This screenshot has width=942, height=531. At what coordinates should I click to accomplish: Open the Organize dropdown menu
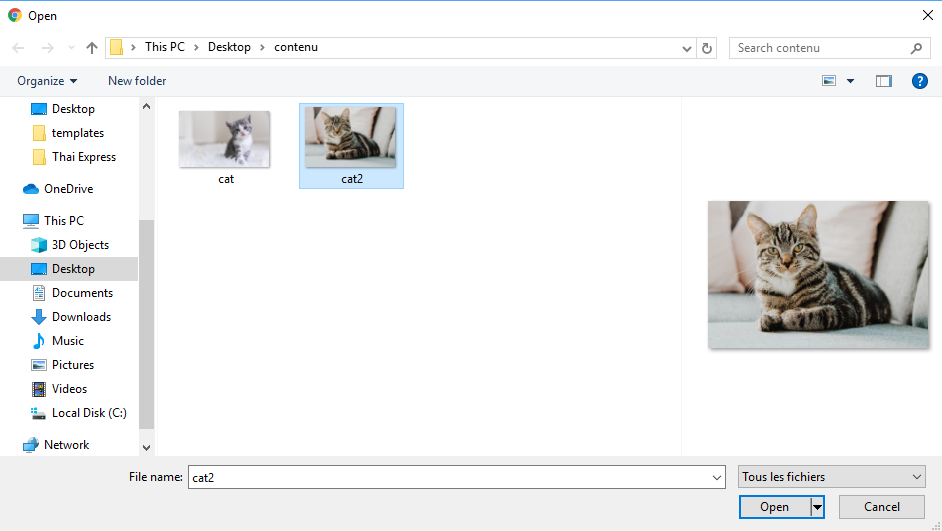(x=47, y=81)
